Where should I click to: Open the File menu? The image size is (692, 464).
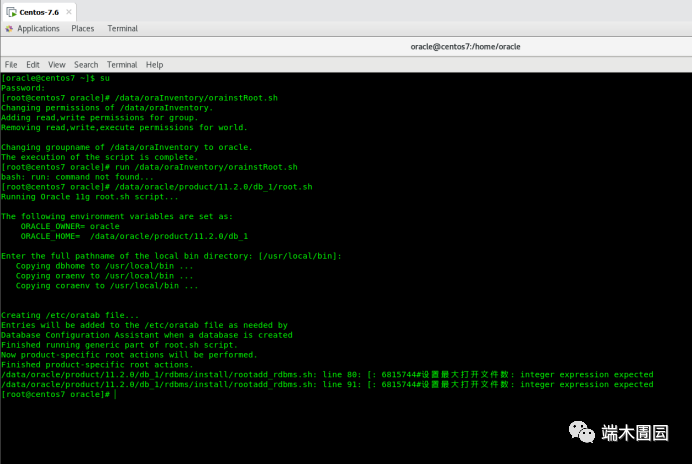[11, 65]
